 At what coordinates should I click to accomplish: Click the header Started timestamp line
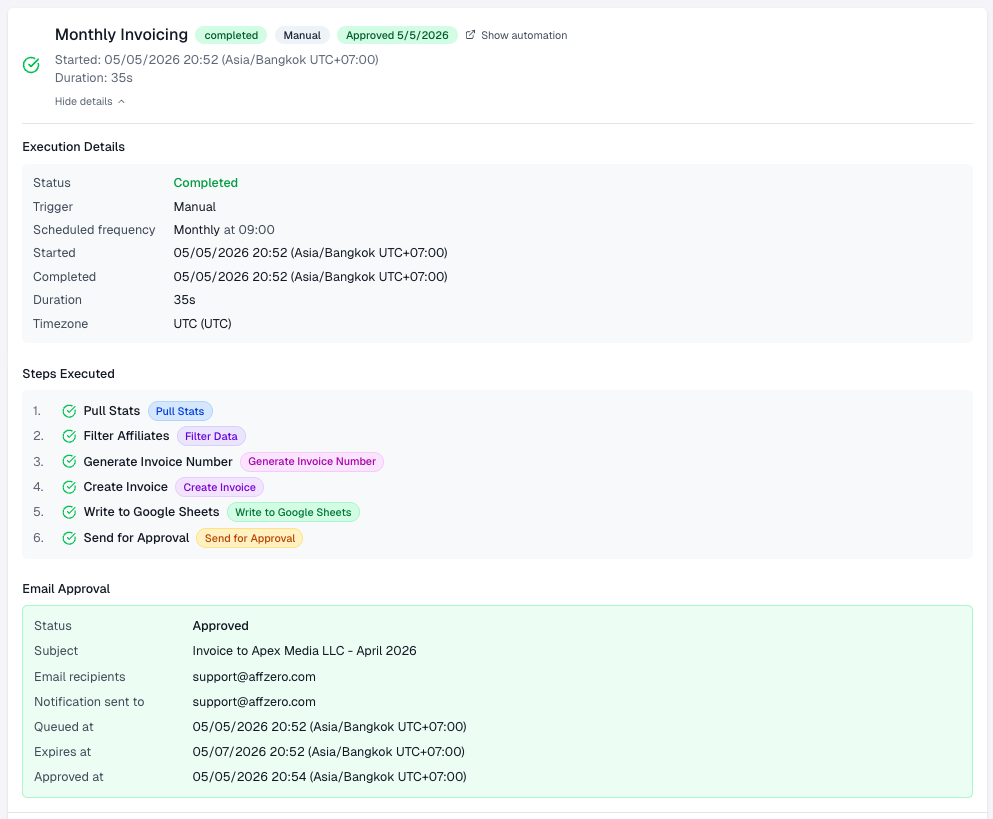click(x=217, y=60)
